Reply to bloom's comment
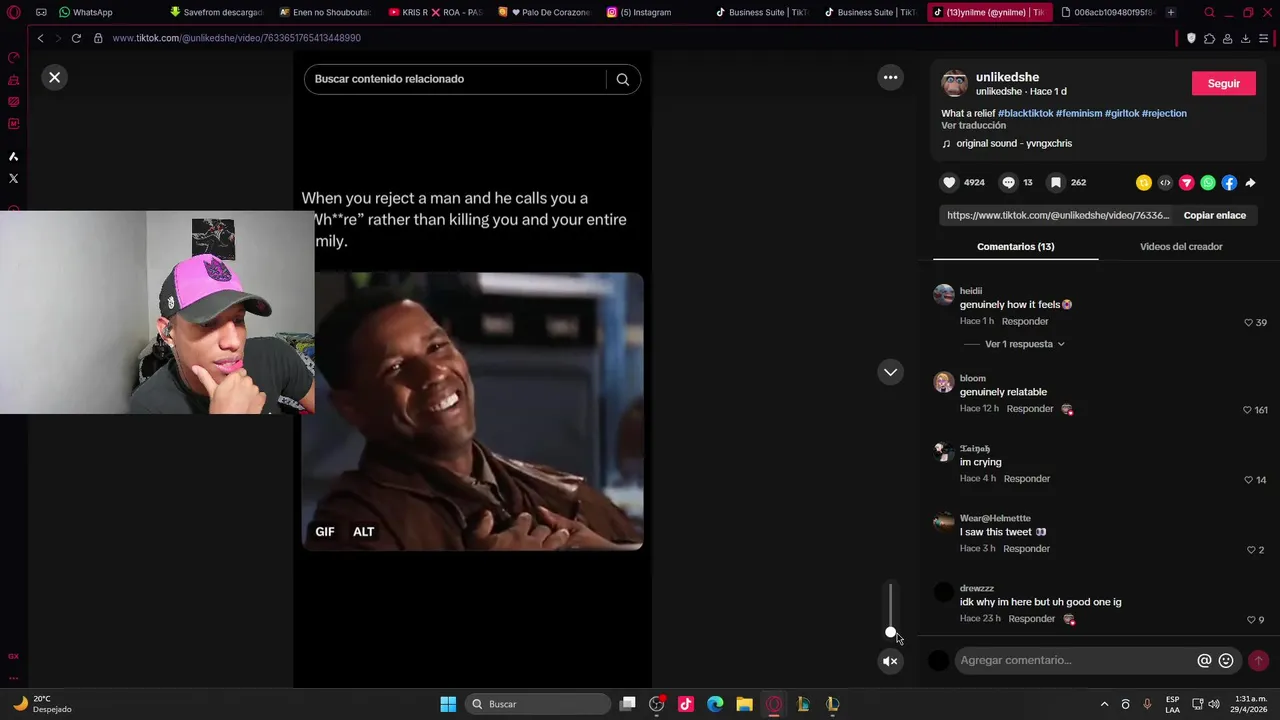Screen dimensions: 1280x720 point(1030,409)
